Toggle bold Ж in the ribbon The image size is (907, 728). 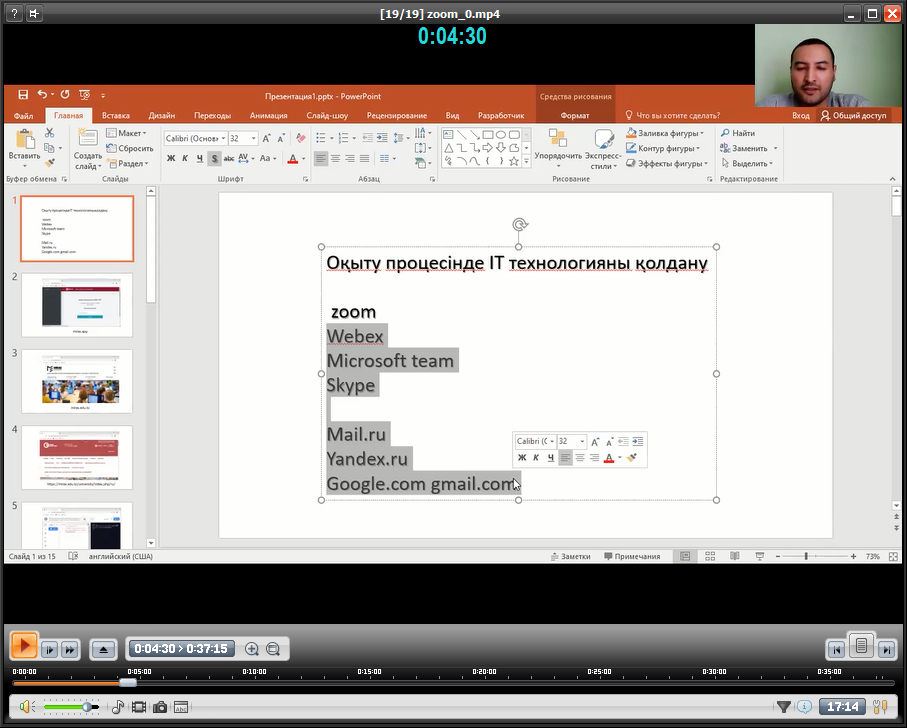click(x=171, y=158)
